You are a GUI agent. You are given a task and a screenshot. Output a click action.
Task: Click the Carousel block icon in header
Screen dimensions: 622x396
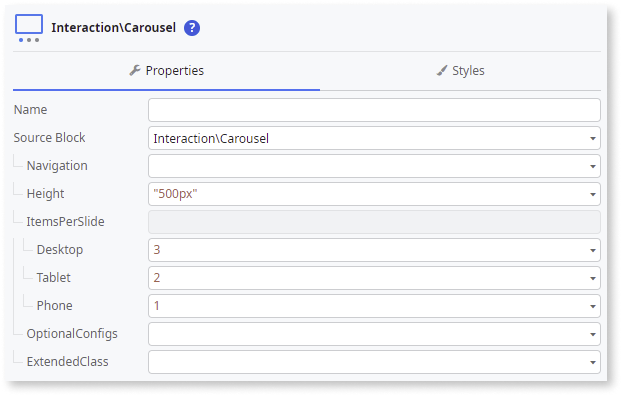29,28
